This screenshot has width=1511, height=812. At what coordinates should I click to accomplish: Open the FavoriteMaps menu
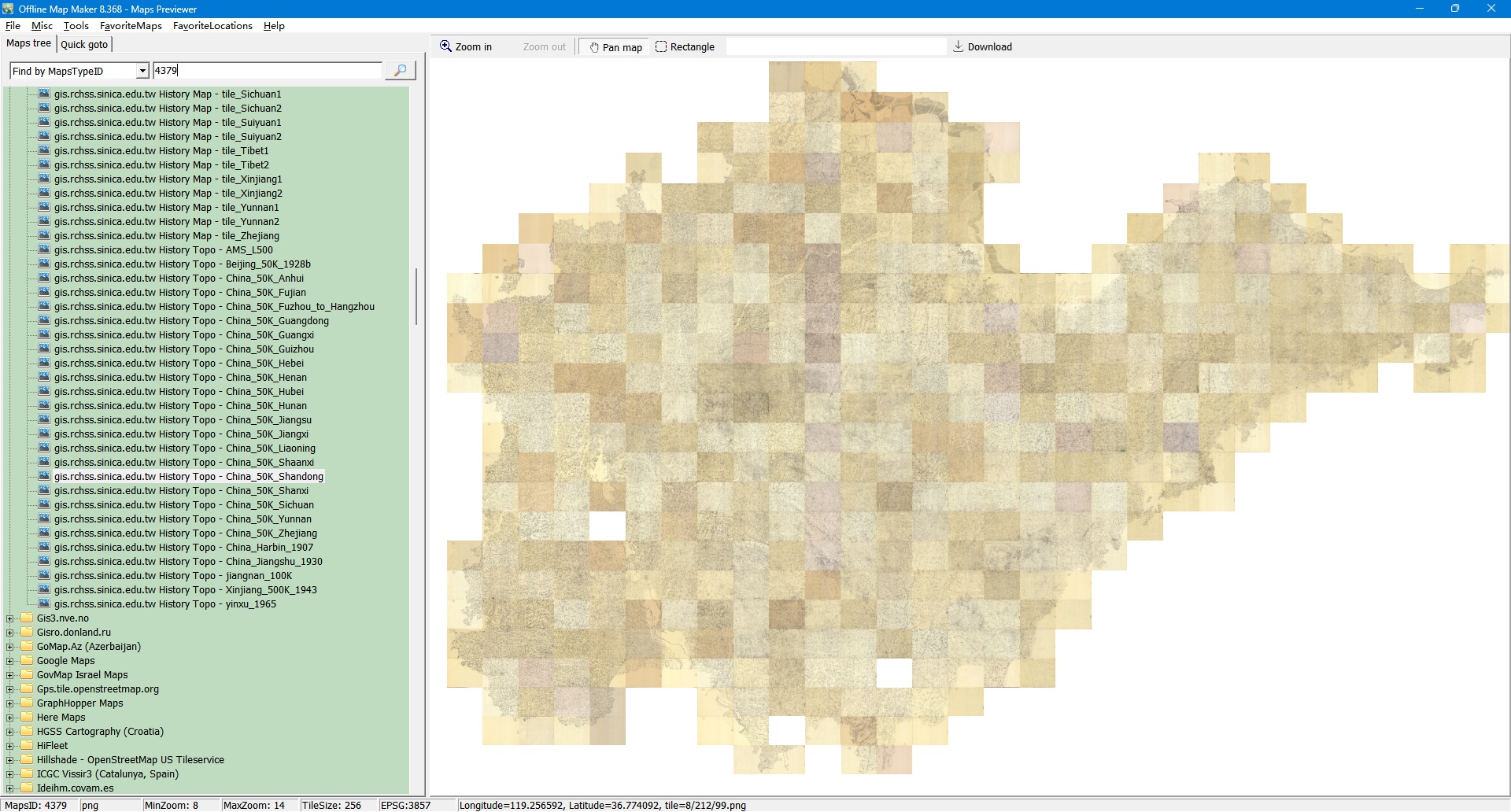[131, 26]
